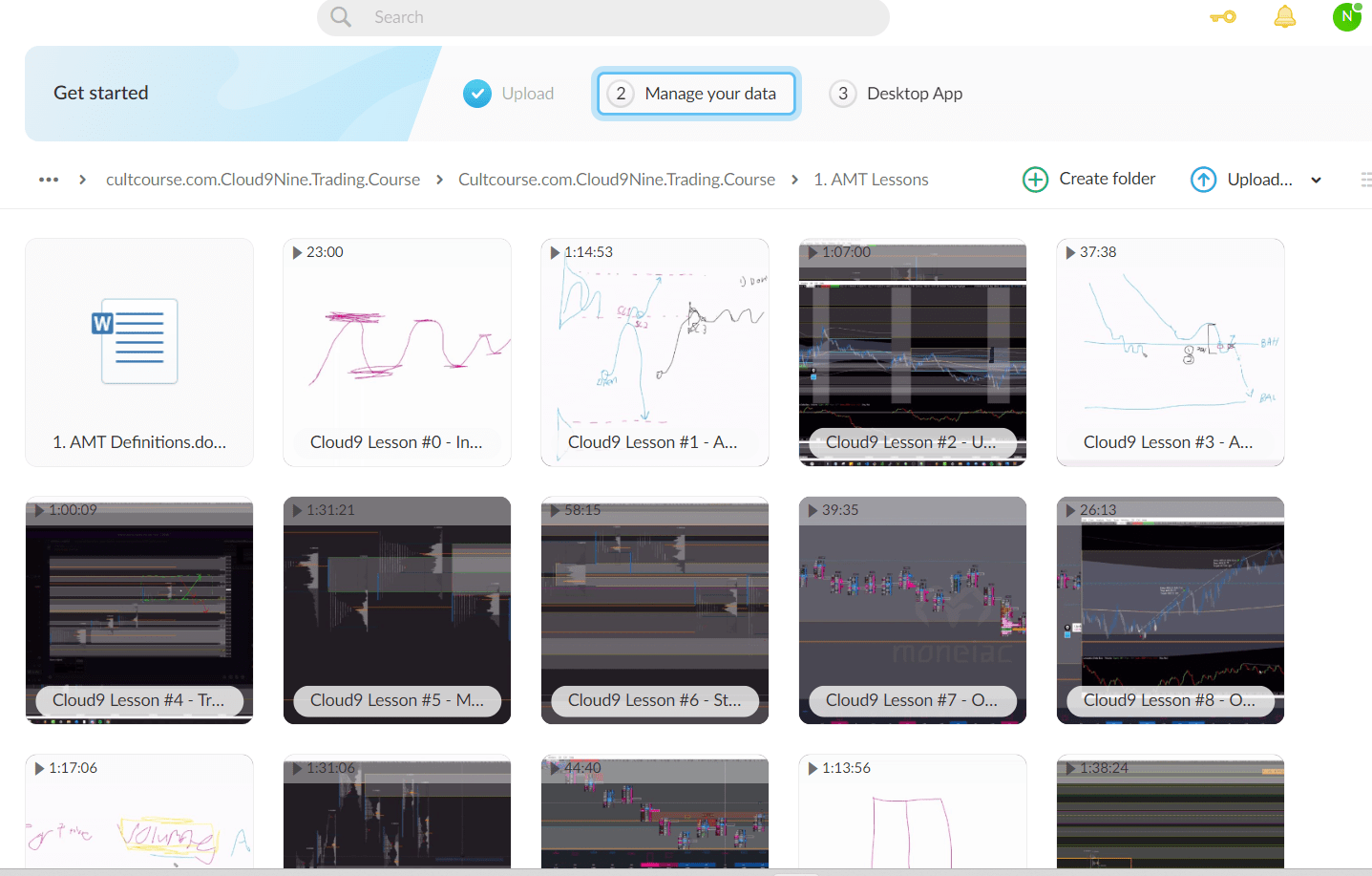Open Cloud9 Lesson #2 video thumbnail
The height and width of the screenshot is (876, 1372).
pyautogui.click(x=913, y=353)
